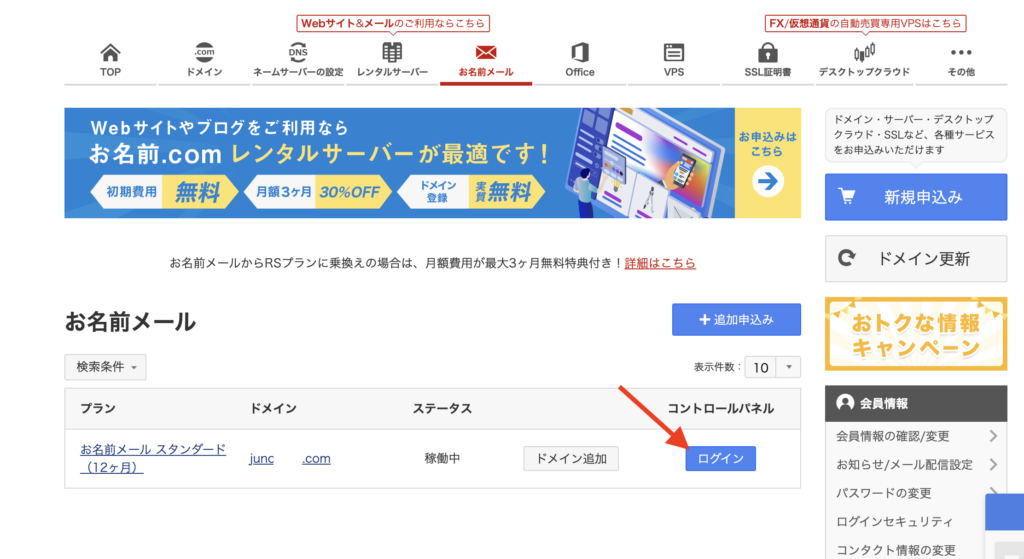Viewport: 1024px width, 559px height.
Task: Open the 表示件数 dropdown arrow
Action: pyautogui.click(x=789, y=367)
